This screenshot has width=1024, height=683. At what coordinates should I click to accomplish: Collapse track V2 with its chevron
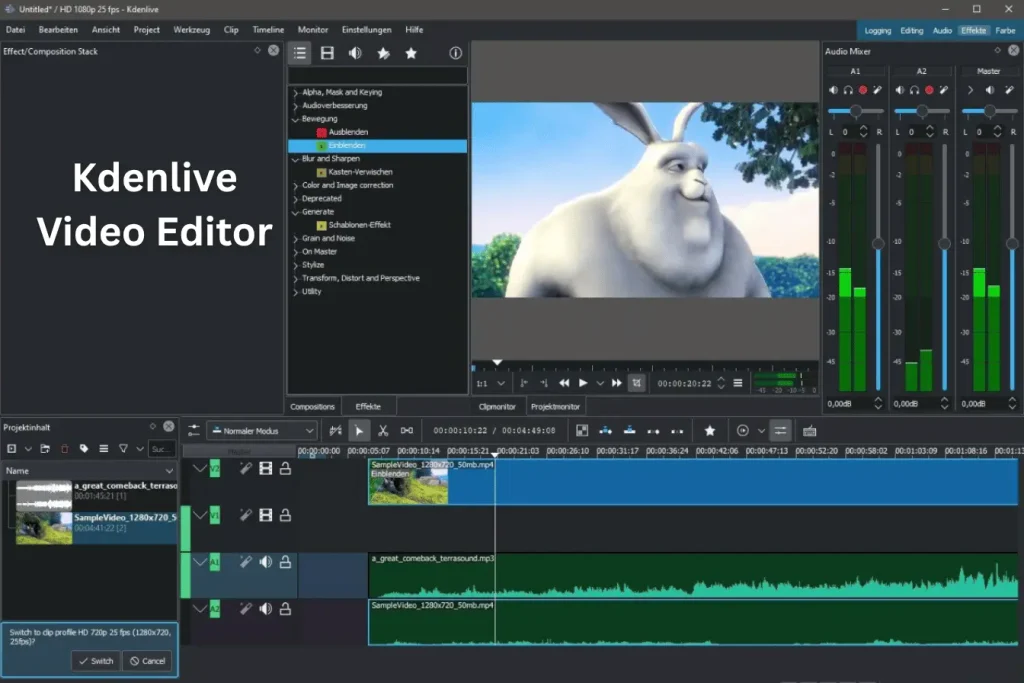[200, 468]
